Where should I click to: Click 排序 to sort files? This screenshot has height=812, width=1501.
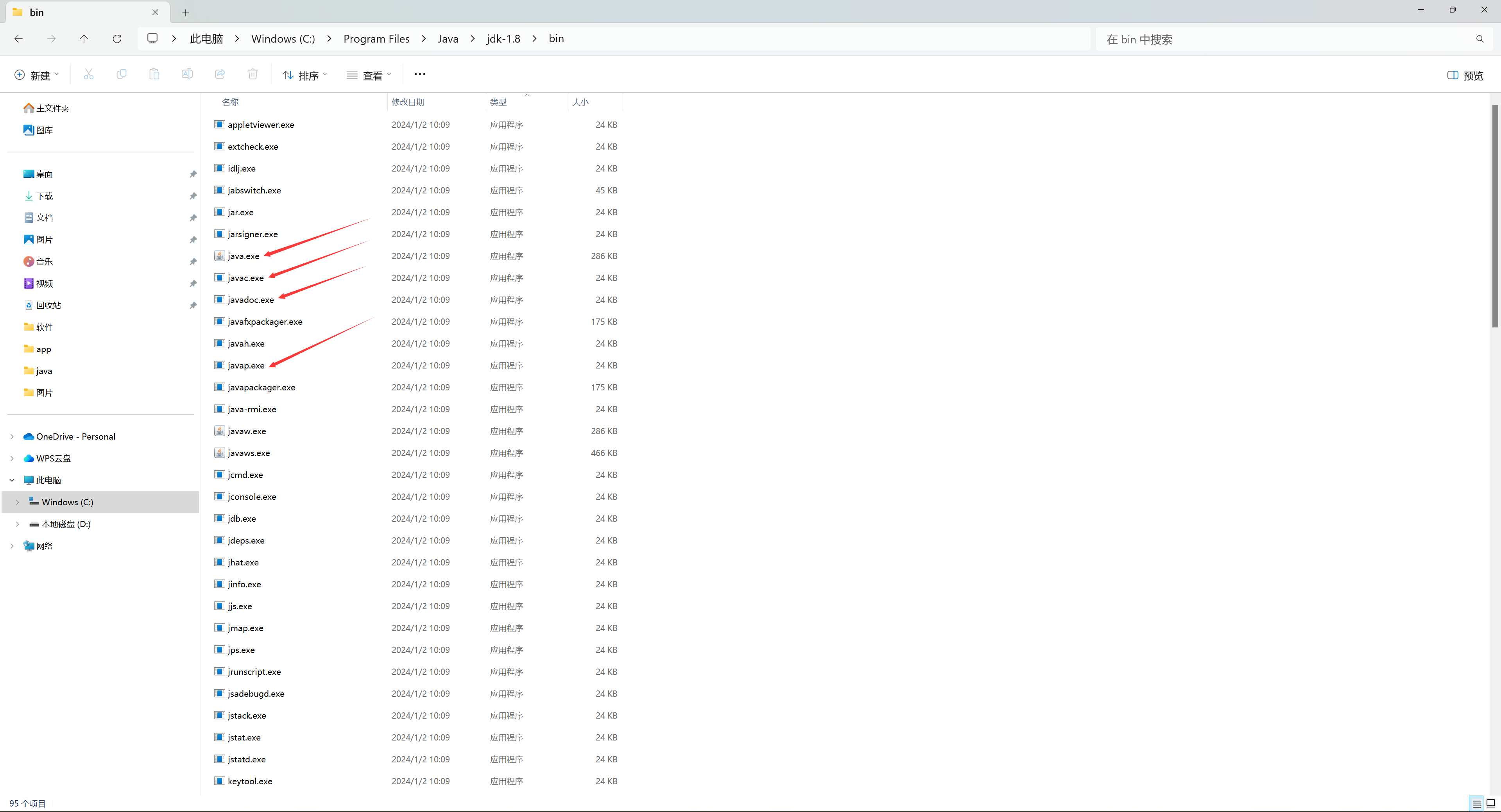click(x=306, y=75)
